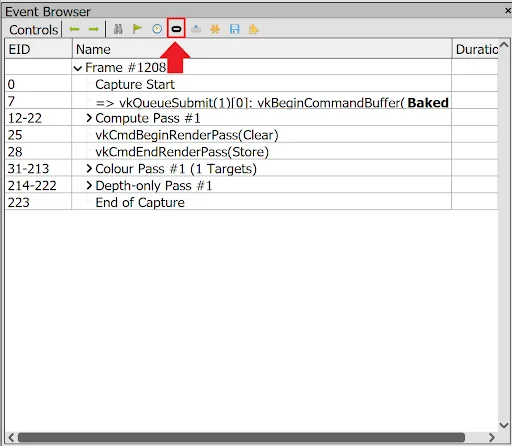
Task: Click the clock time durations icon
Action: pos(157,29)
